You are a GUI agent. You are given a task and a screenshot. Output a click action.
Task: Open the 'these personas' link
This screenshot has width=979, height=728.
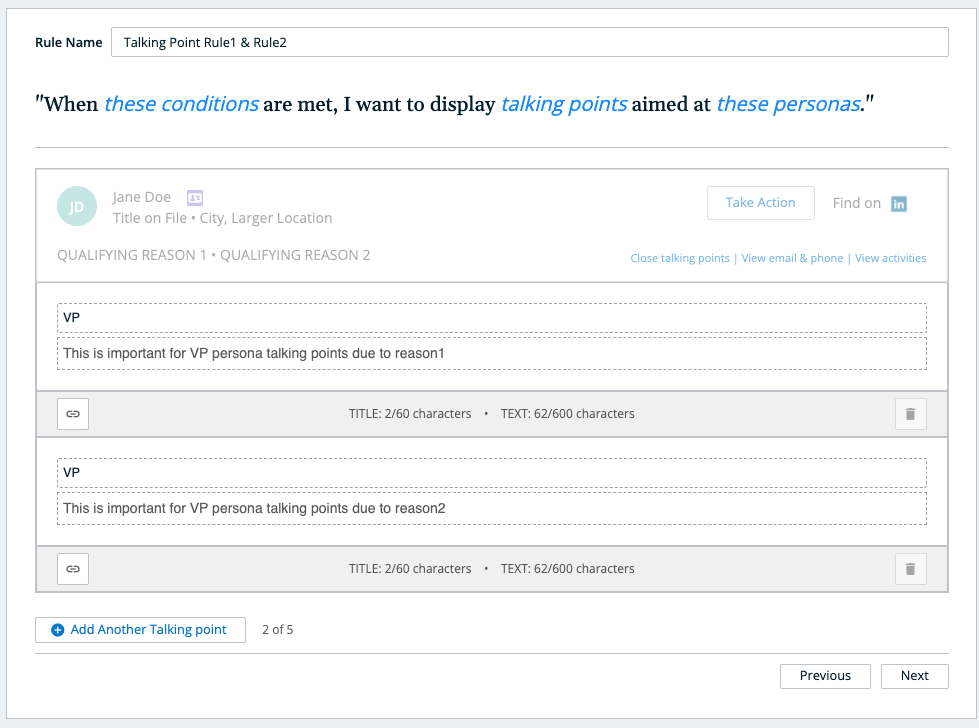pos(789,104)
